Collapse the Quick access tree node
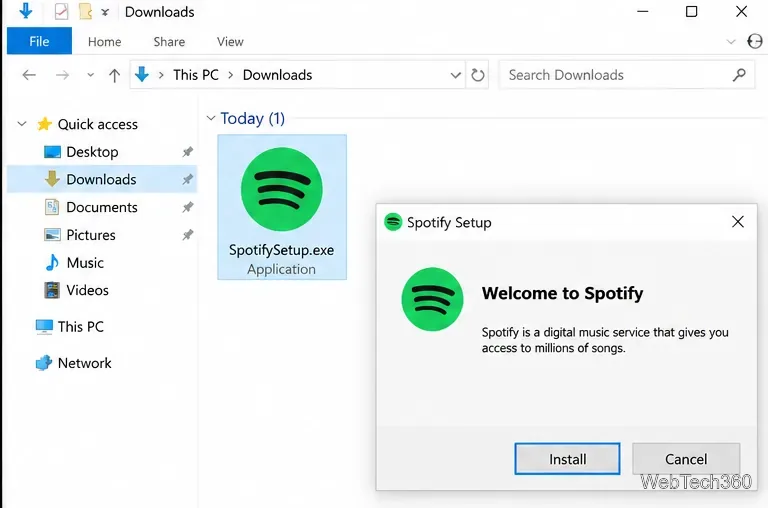 point(22,123)
